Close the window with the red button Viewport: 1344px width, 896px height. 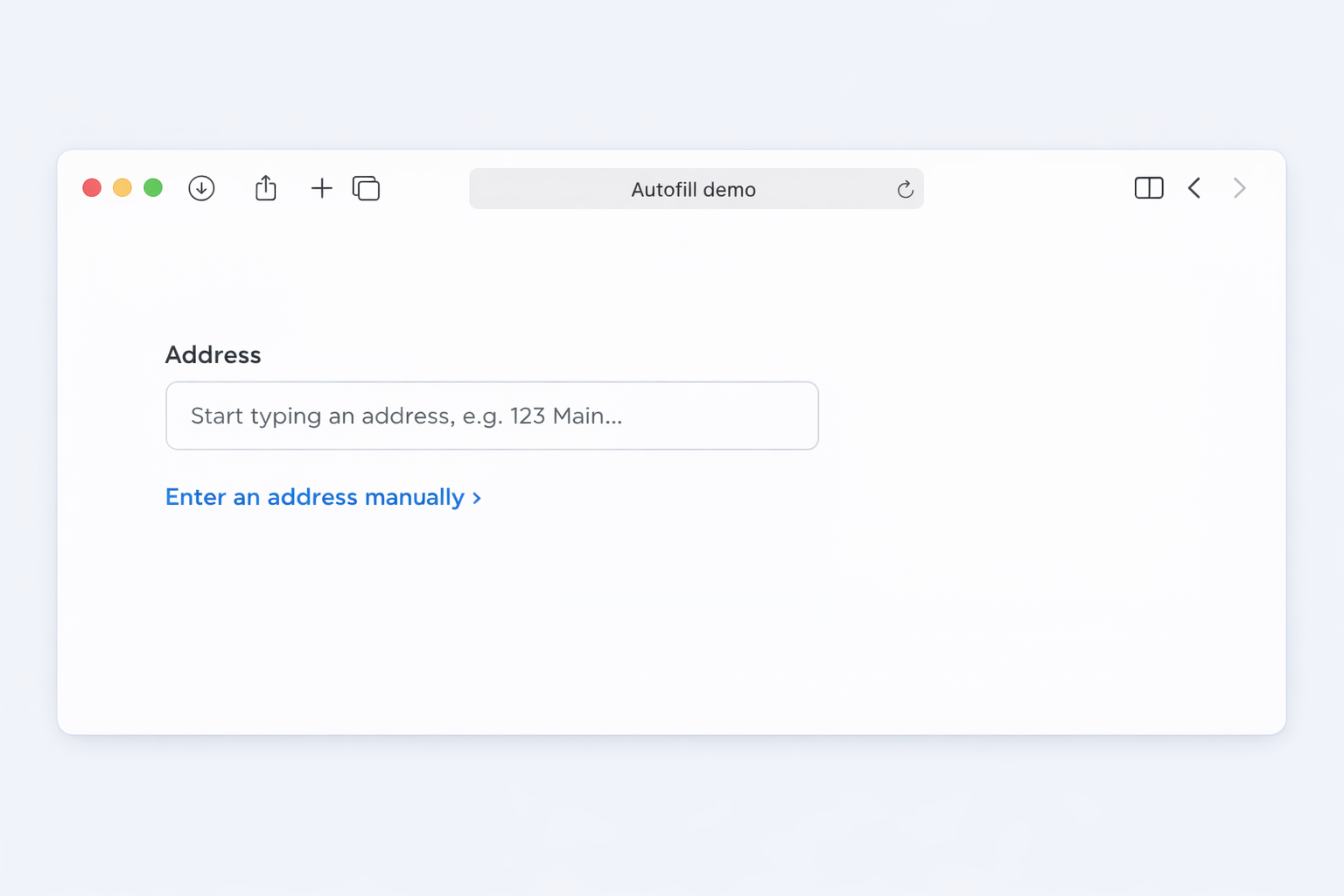pyautogui.click(x=92, y=188)
